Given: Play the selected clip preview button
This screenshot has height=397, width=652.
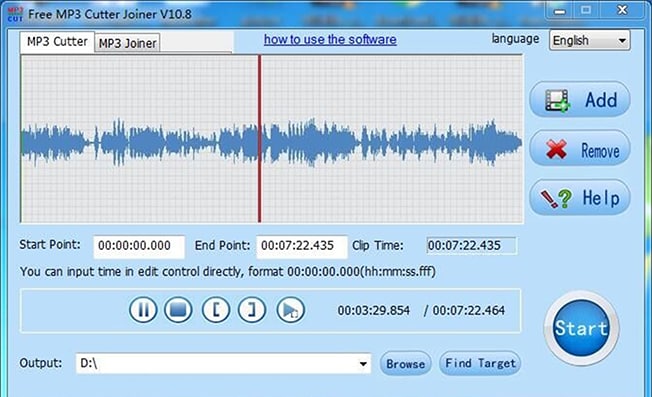Looking at the screenshot, I should click(x=290, y=310).
